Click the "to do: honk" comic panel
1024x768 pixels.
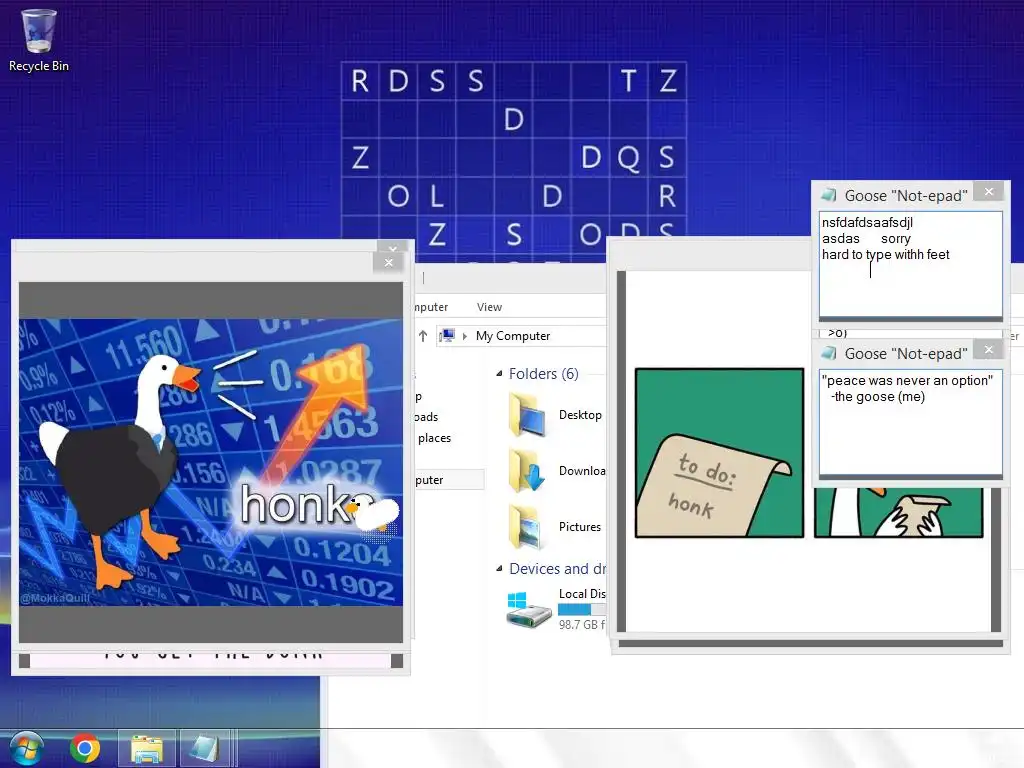(719, 453)
